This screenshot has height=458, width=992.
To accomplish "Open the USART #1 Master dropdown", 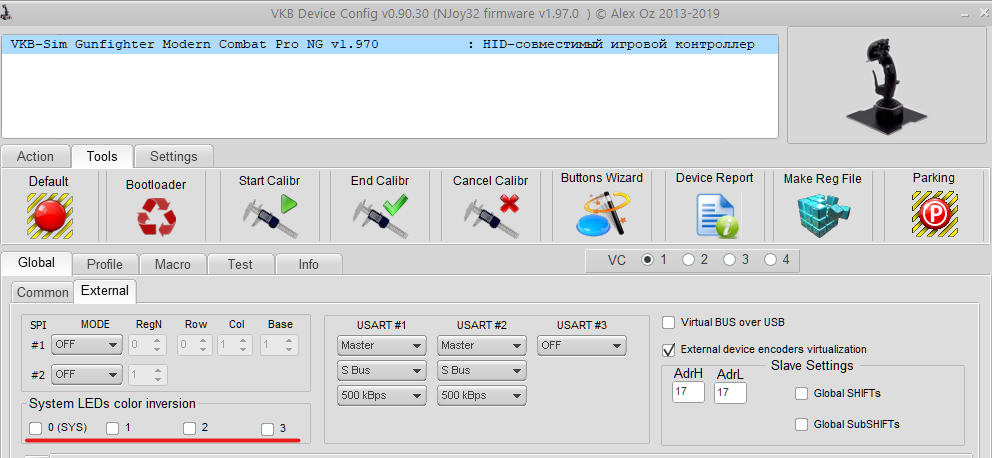I will [x=381, y=346].
